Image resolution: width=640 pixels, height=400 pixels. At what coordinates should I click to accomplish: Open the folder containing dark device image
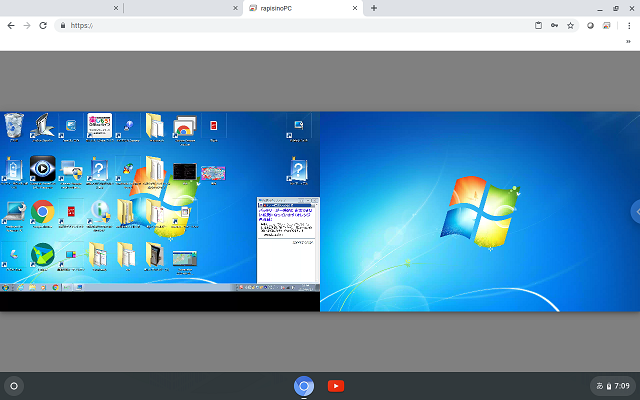[156, 256]
